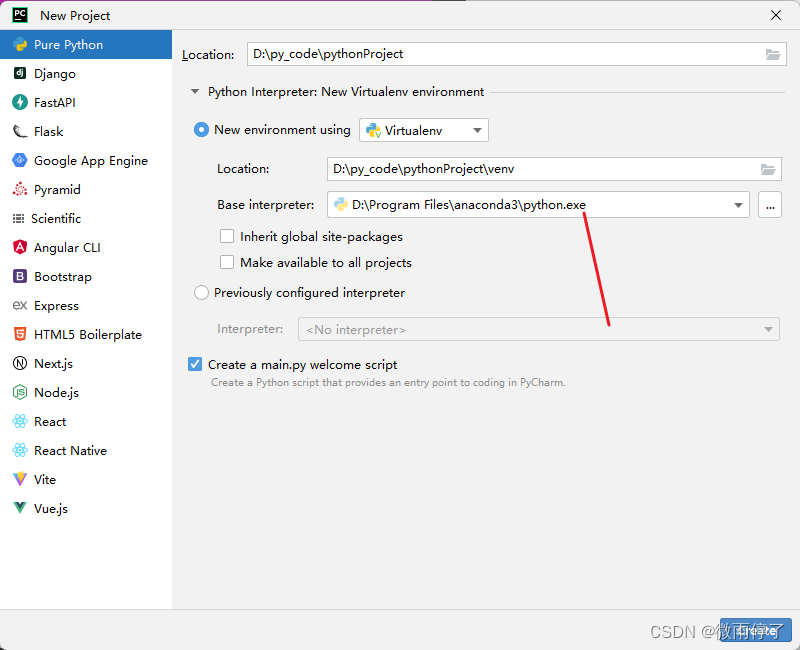Click the Node.js hexagon icon
This screenshot has height=650, width=800.
pos(20,392)
